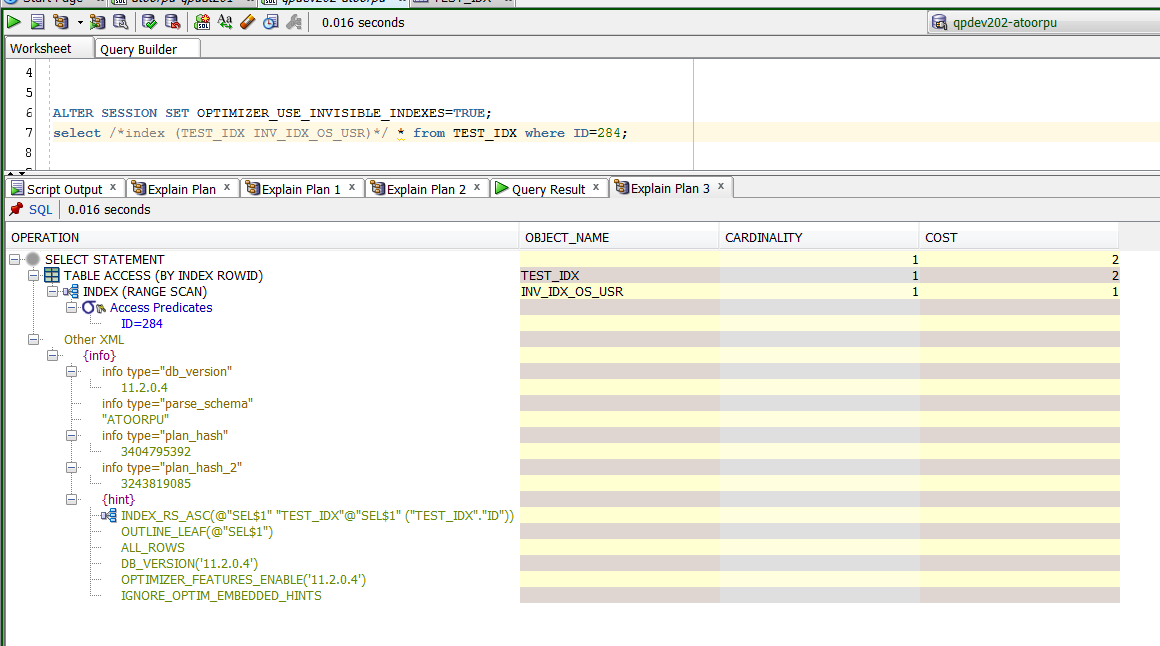Click the red pin icon beside SQL
This screenshot has width=1160, height=646.
tap(16, 209)
